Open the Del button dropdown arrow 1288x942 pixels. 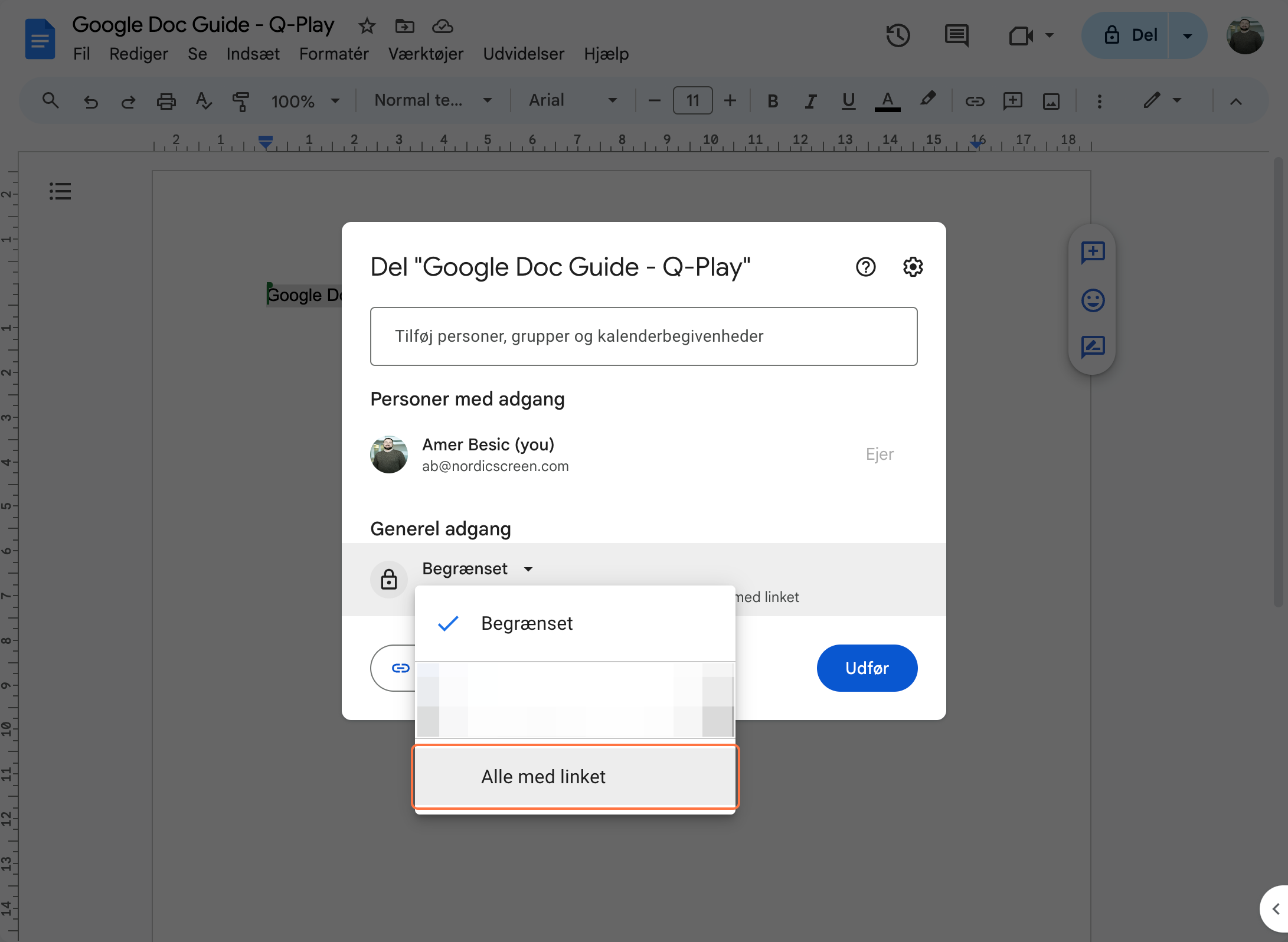1188,35
